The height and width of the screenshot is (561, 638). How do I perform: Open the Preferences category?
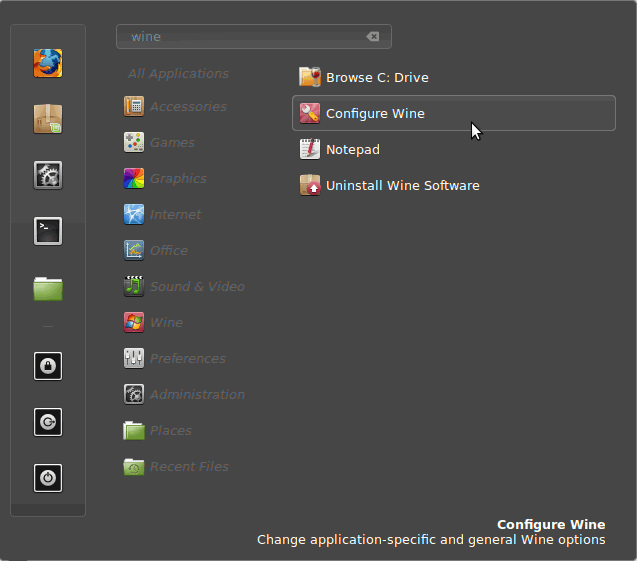click(187, 358)
